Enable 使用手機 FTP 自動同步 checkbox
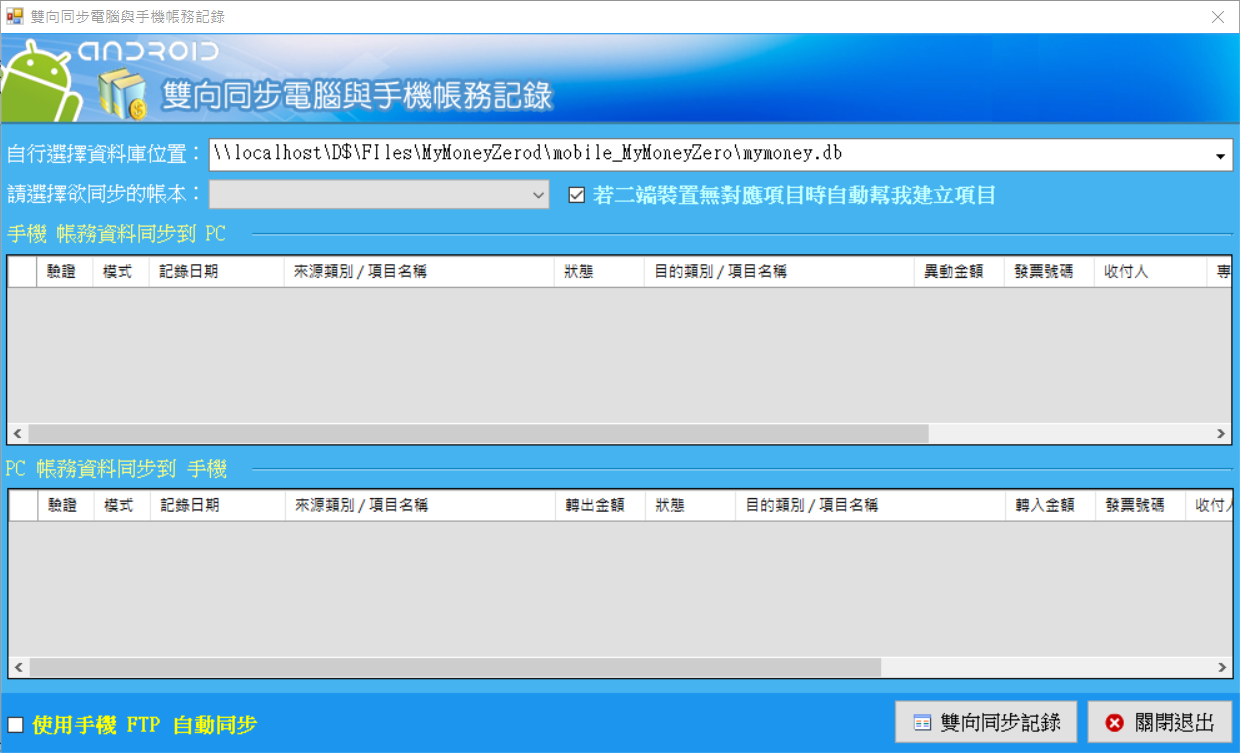This screenshot has width=1240, height=753. 15,725
